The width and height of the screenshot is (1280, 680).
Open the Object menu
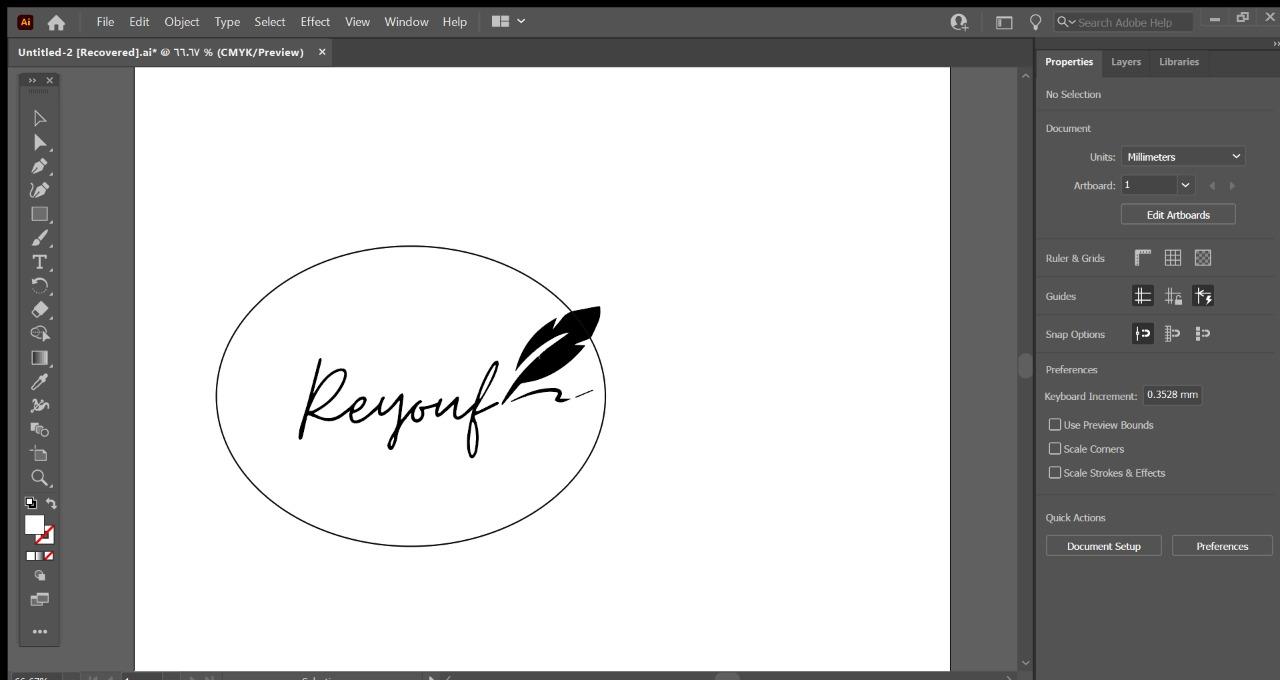pos(181,22)
